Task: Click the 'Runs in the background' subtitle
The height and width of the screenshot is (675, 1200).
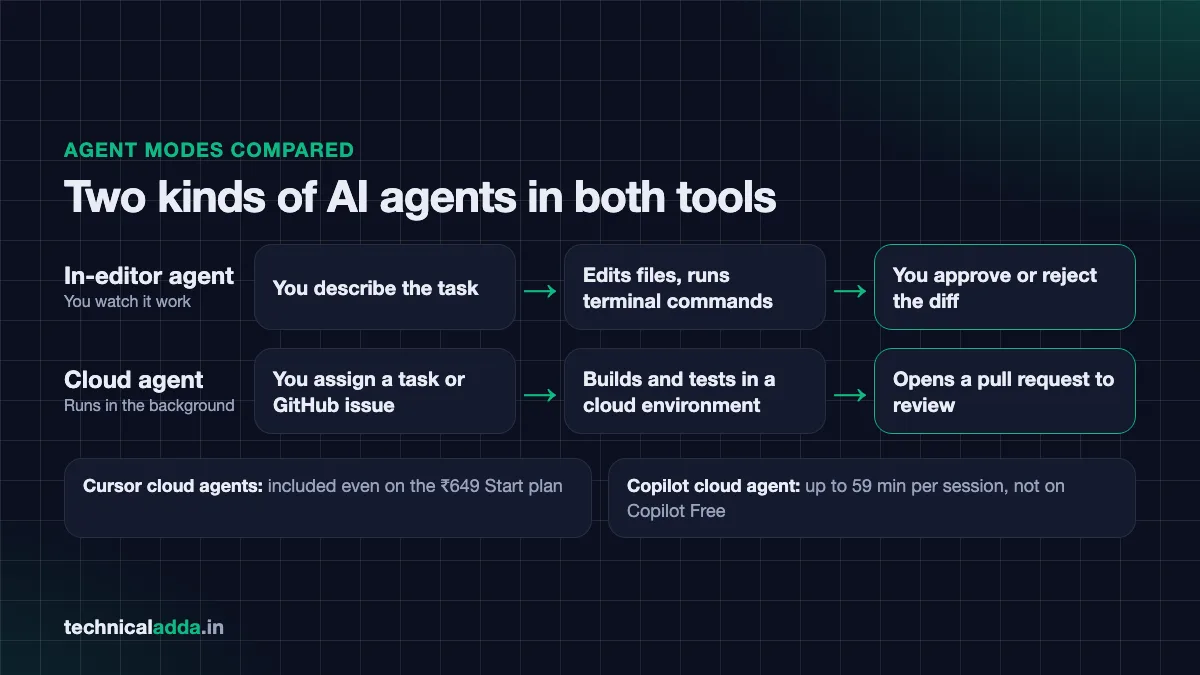Action: [x=149, y=405]
